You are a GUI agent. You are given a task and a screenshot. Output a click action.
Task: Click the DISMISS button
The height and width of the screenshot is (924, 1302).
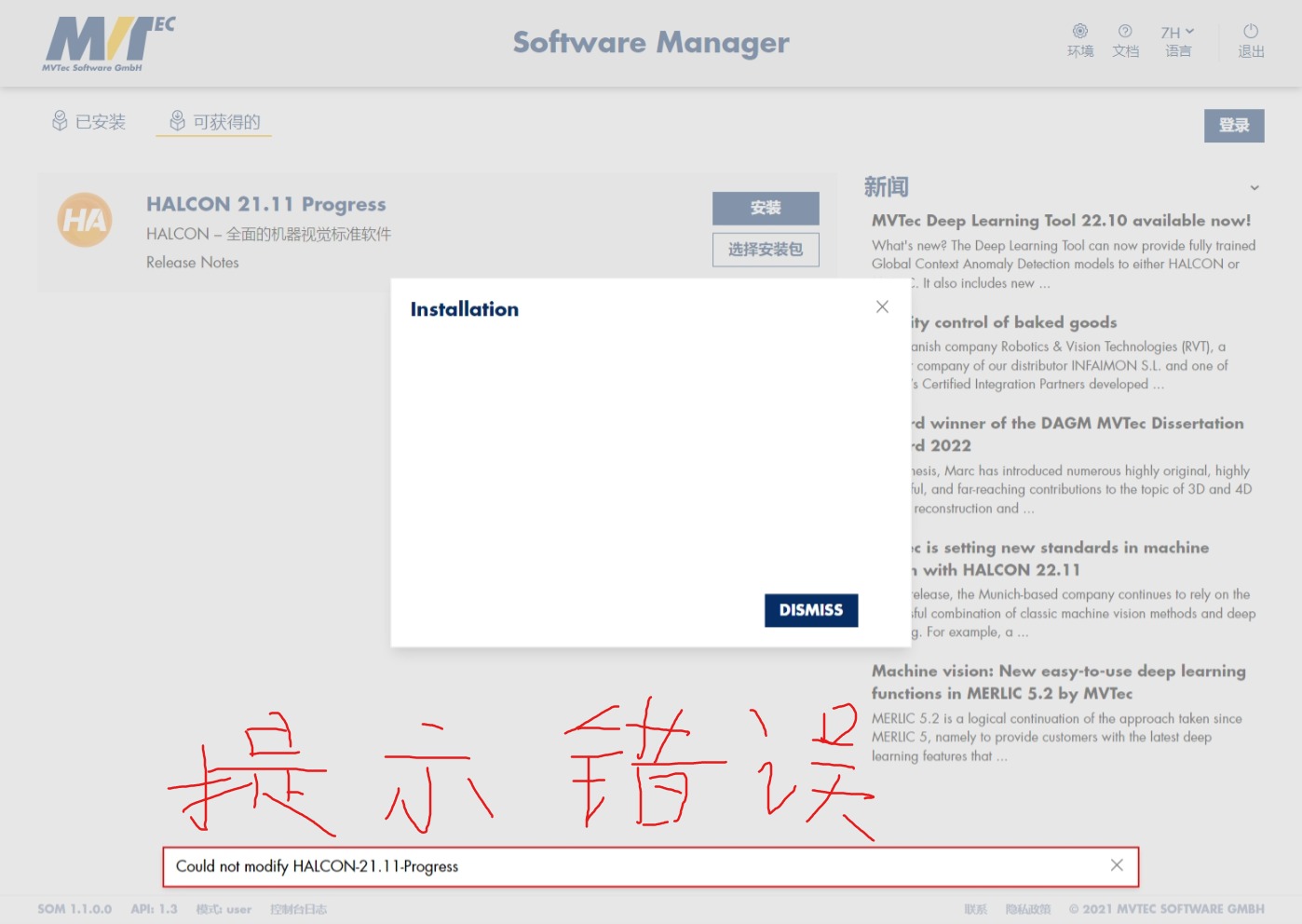[811, 610]
